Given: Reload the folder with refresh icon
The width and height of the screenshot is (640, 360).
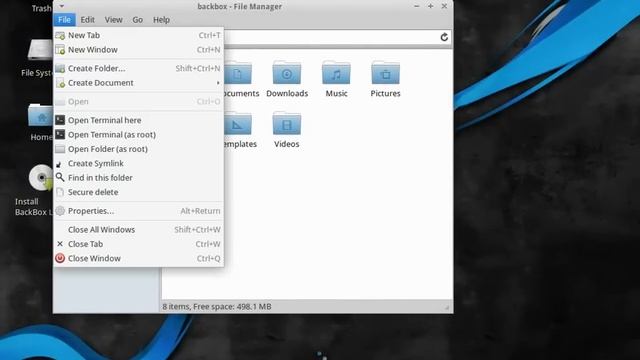Looking at the screenshot, I should coord(444,37).
